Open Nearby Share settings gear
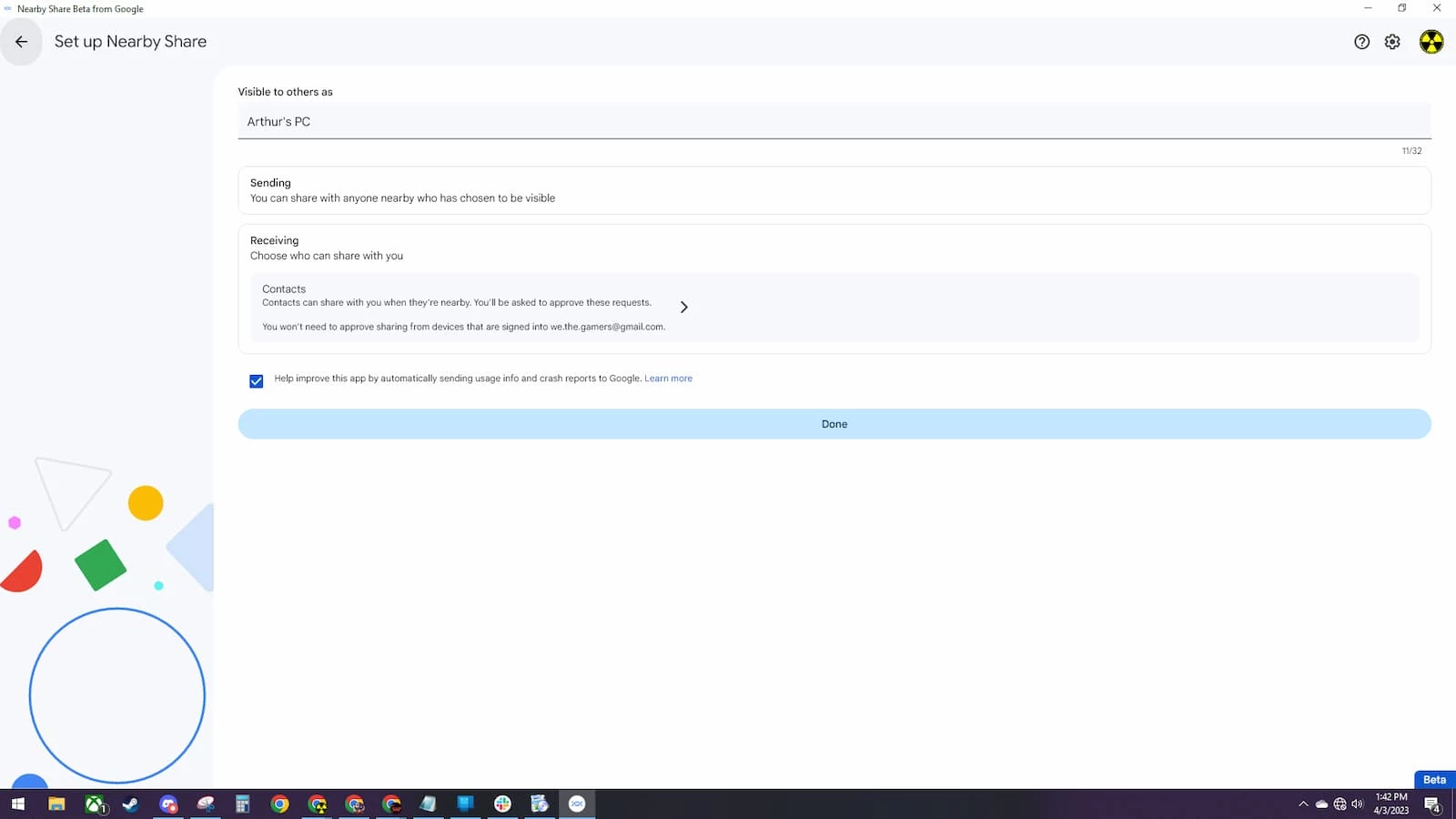 pos(1392,42)
